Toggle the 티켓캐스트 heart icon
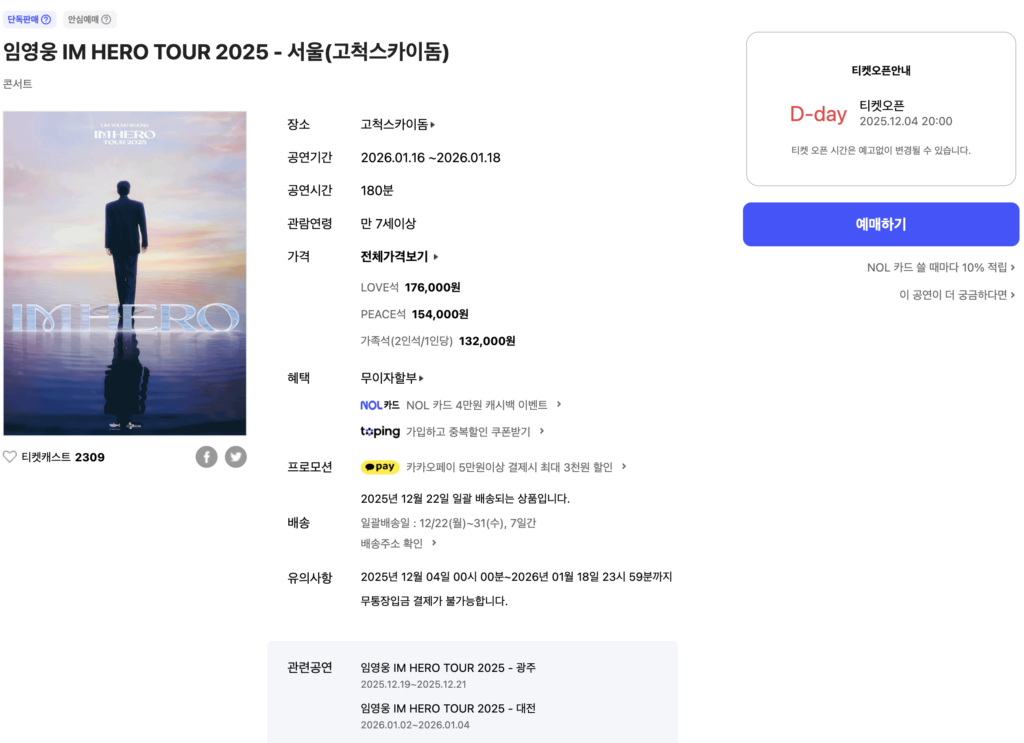 [x=10, y=457]
